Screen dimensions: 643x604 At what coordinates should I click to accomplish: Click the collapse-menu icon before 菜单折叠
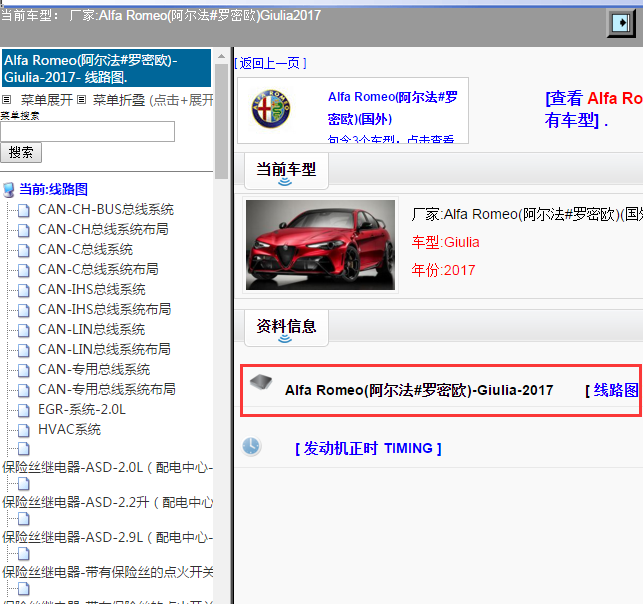pos(82,99)
